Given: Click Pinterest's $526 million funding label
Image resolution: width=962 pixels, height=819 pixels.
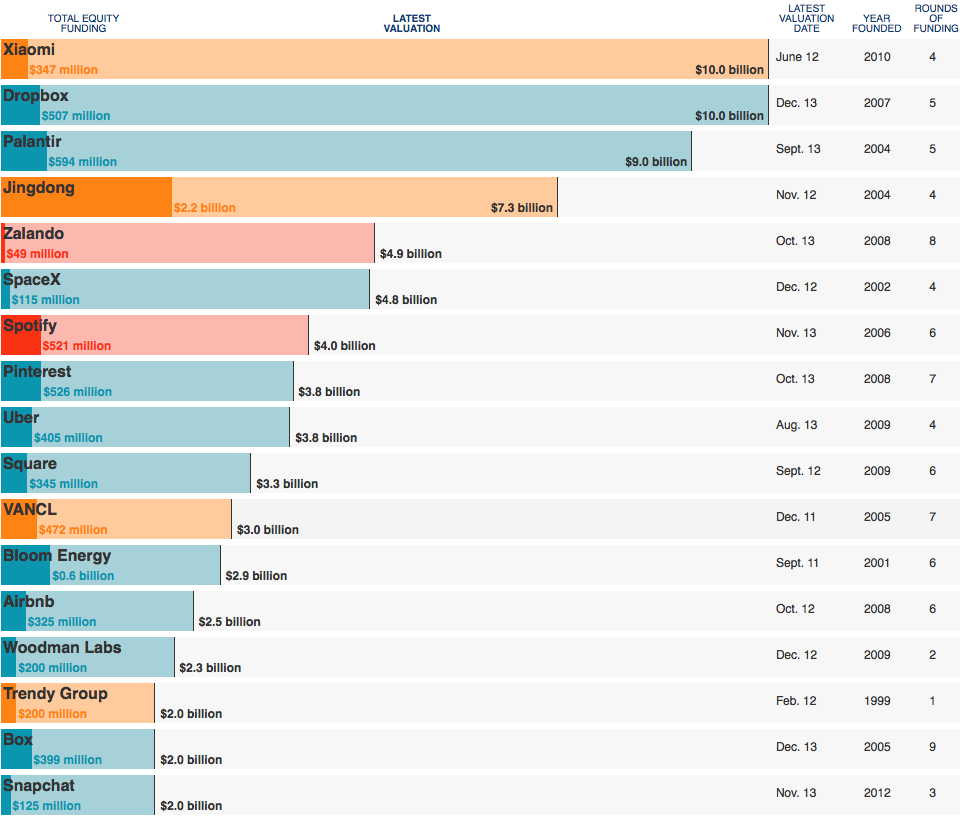Looking at the screenshot, I should click(77, 392).
